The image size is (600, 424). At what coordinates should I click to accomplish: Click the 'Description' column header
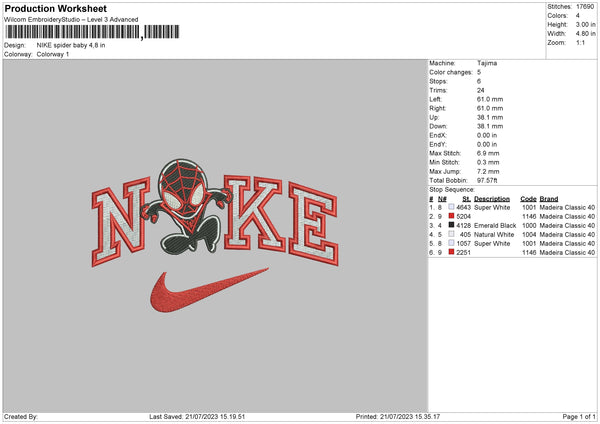(492, 199)
